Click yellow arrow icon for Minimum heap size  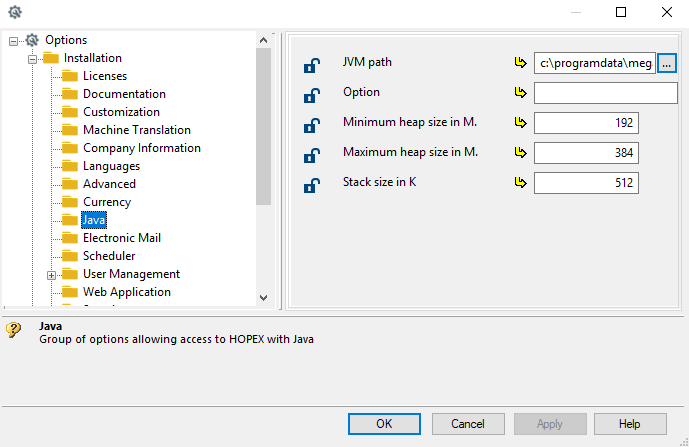[520, 122]
